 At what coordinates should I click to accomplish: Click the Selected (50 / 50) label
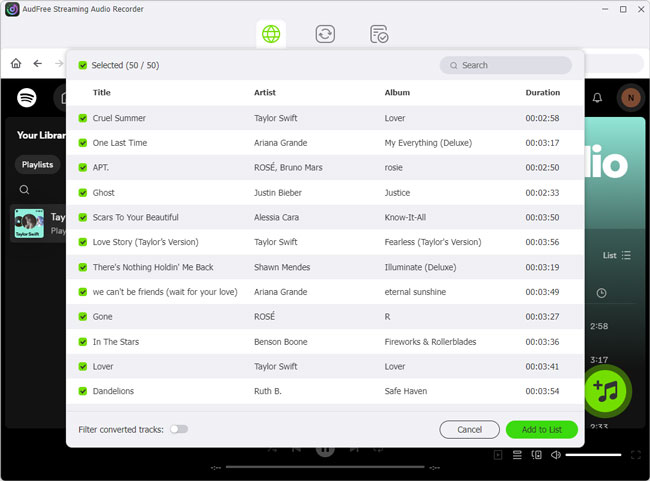[125, 65]
